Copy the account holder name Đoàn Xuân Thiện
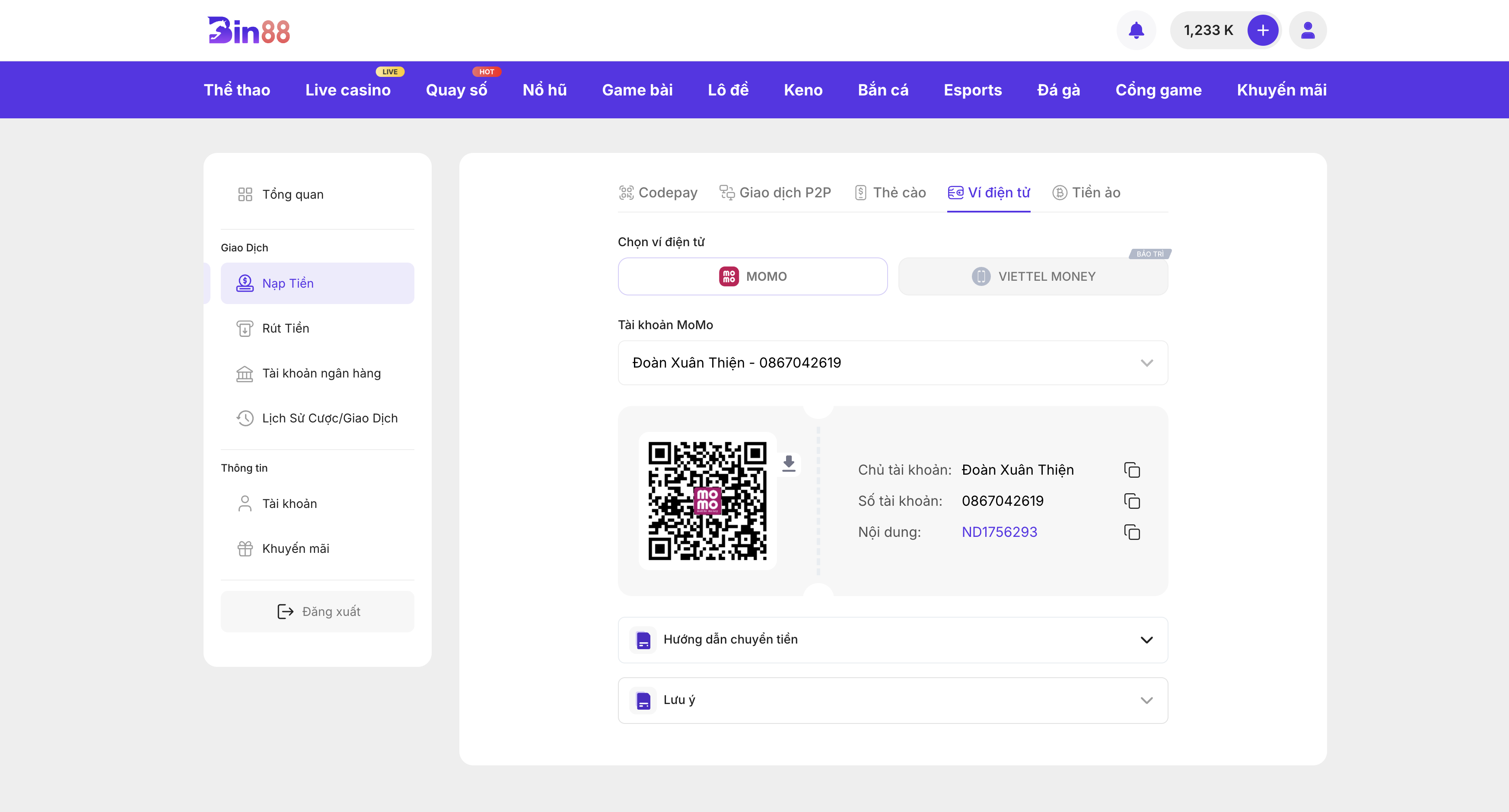Viewport: 1509px width, 812px height. pos(1132,470)
